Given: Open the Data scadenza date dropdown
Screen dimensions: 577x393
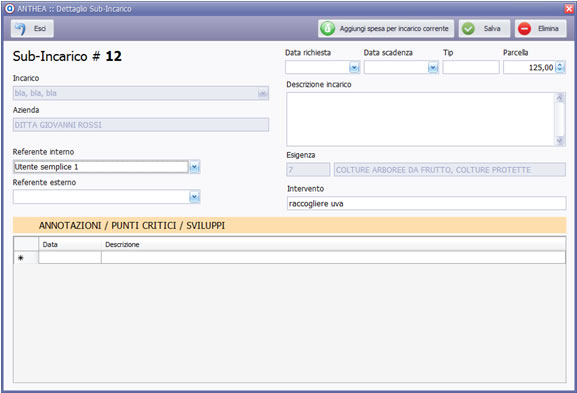Looking at the screenshot, I should pyautogui.click(x=433, y=68).
